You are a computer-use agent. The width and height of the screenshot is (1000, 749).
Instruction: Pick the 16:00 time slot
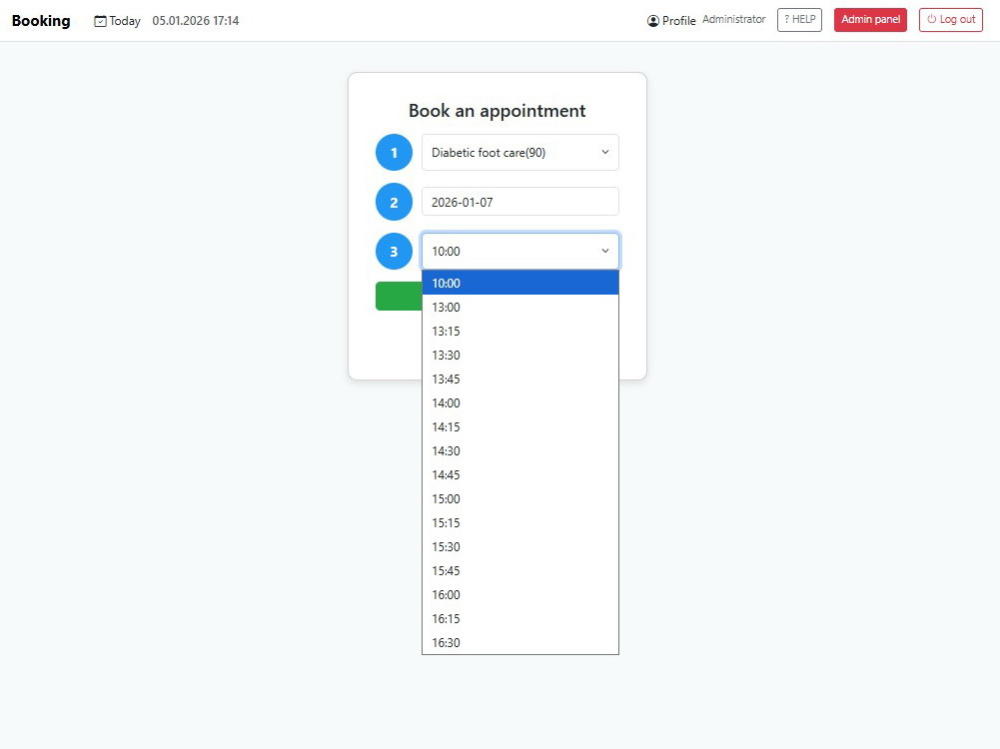click(x=520, y=594)
